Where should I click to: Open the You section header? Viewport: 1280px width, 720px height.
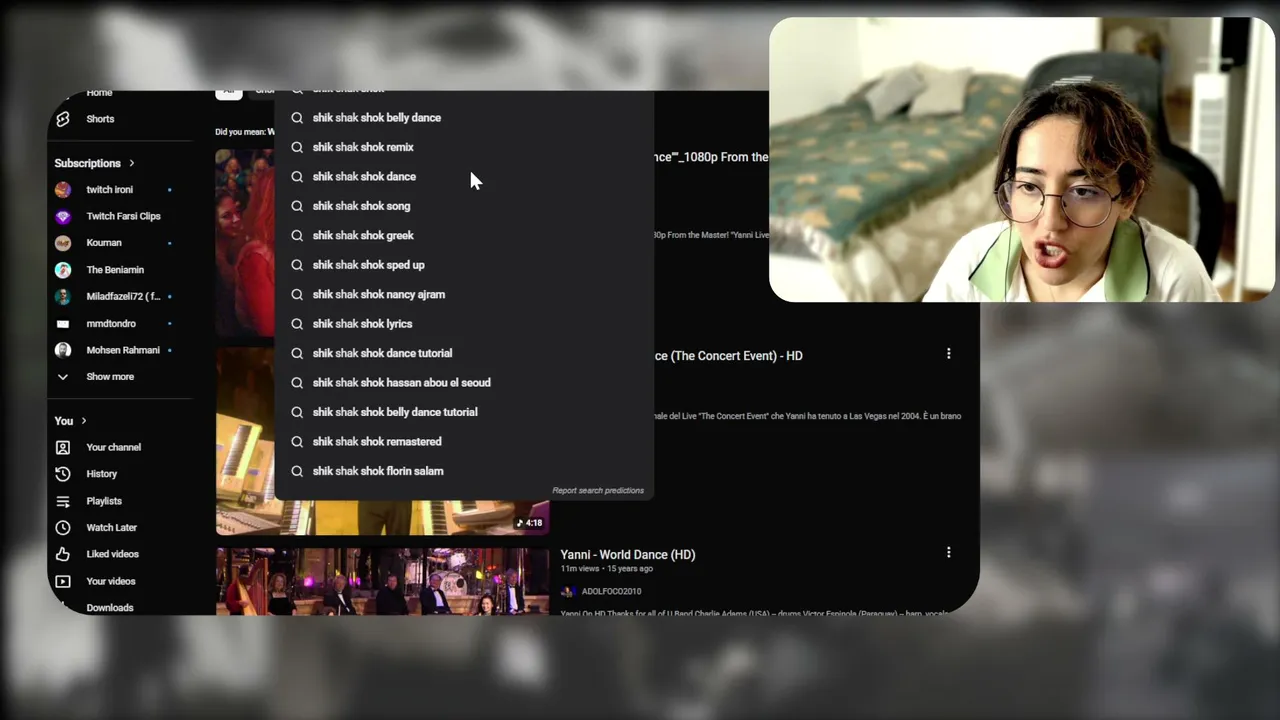click(71, 421)
